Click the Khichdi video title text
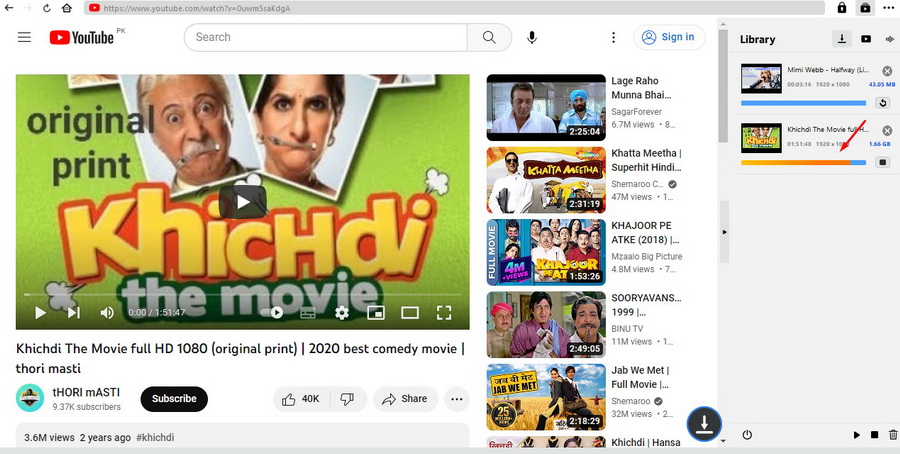Screen dimensions: 900x454 [x=240, y=358]
